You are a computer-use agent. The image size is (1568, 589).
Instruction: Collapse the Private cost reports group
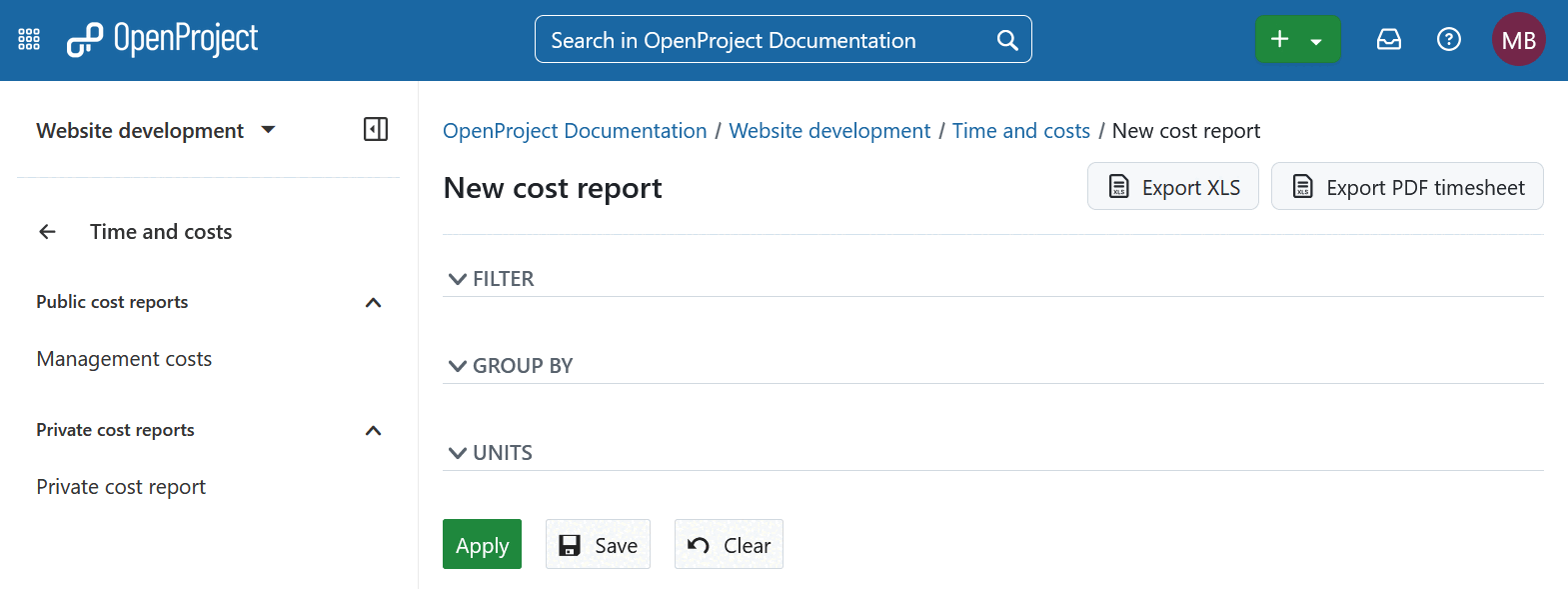tap(373, 431)
